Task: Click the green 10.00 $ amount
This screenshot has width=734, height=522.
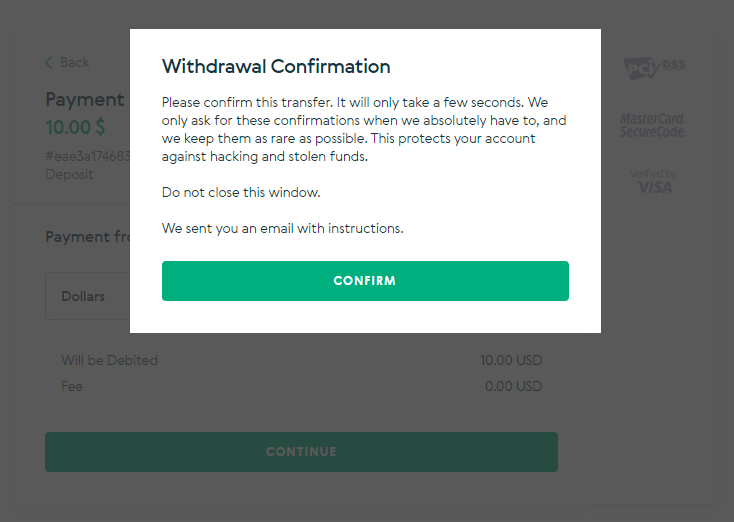Action: tap(75, 127)
